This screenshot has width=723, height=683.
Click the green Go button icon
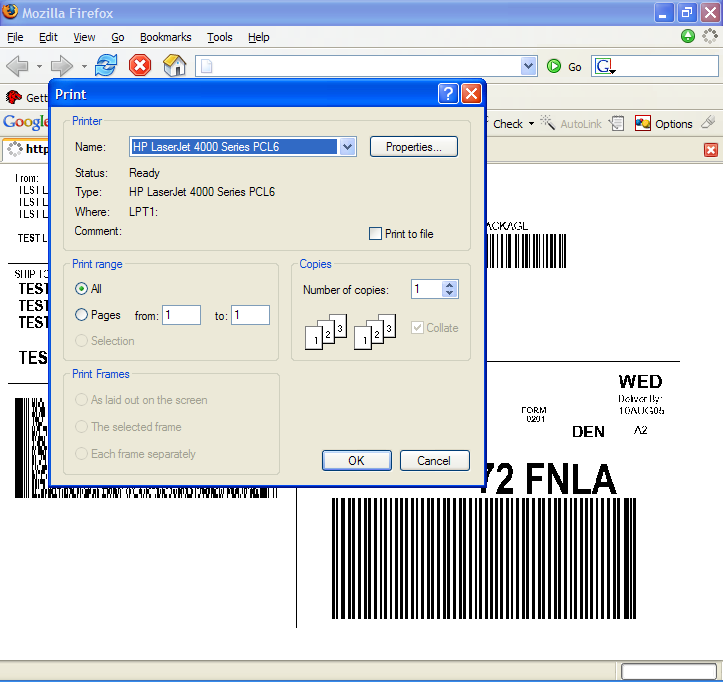pyautogui.click(x=554, y=67)
